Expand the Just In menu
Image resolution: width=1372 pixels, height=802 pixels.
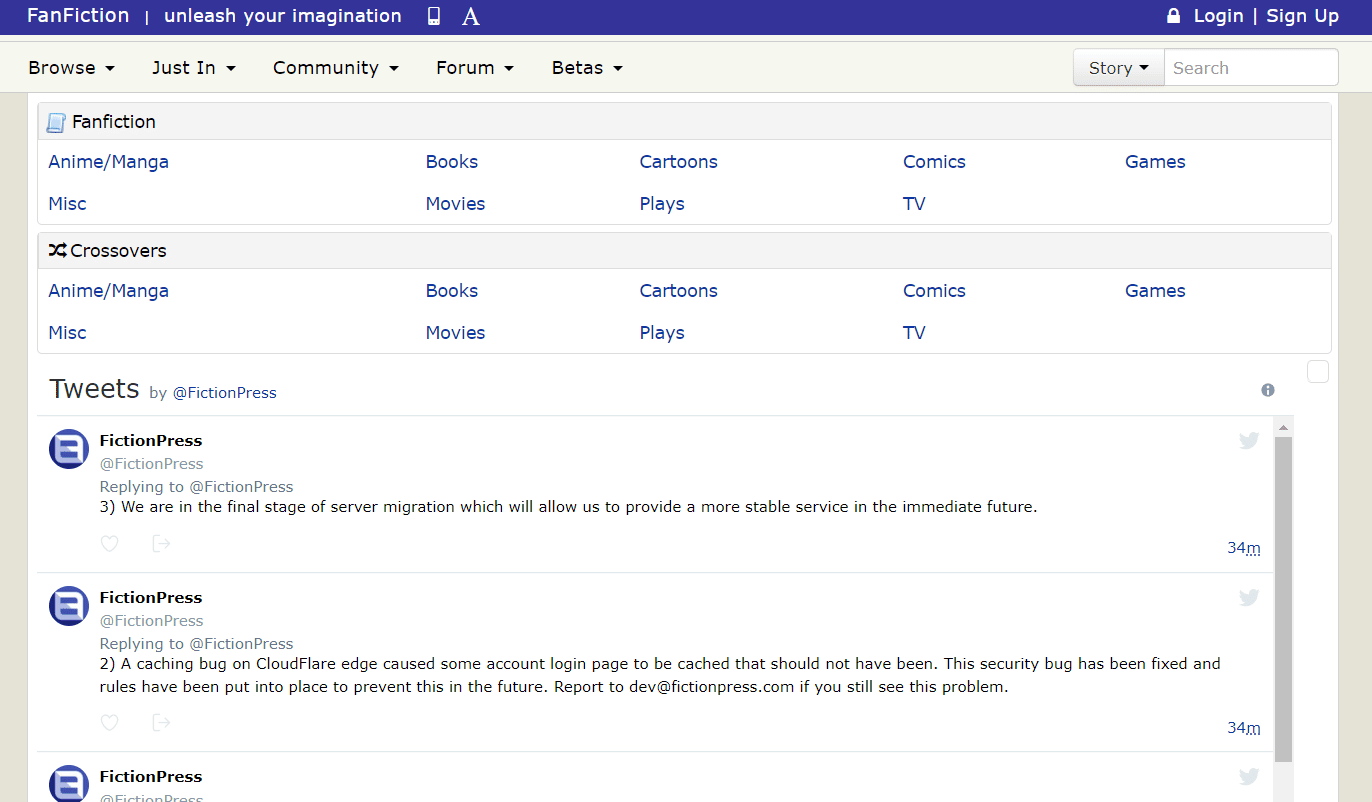coord(194,68)
